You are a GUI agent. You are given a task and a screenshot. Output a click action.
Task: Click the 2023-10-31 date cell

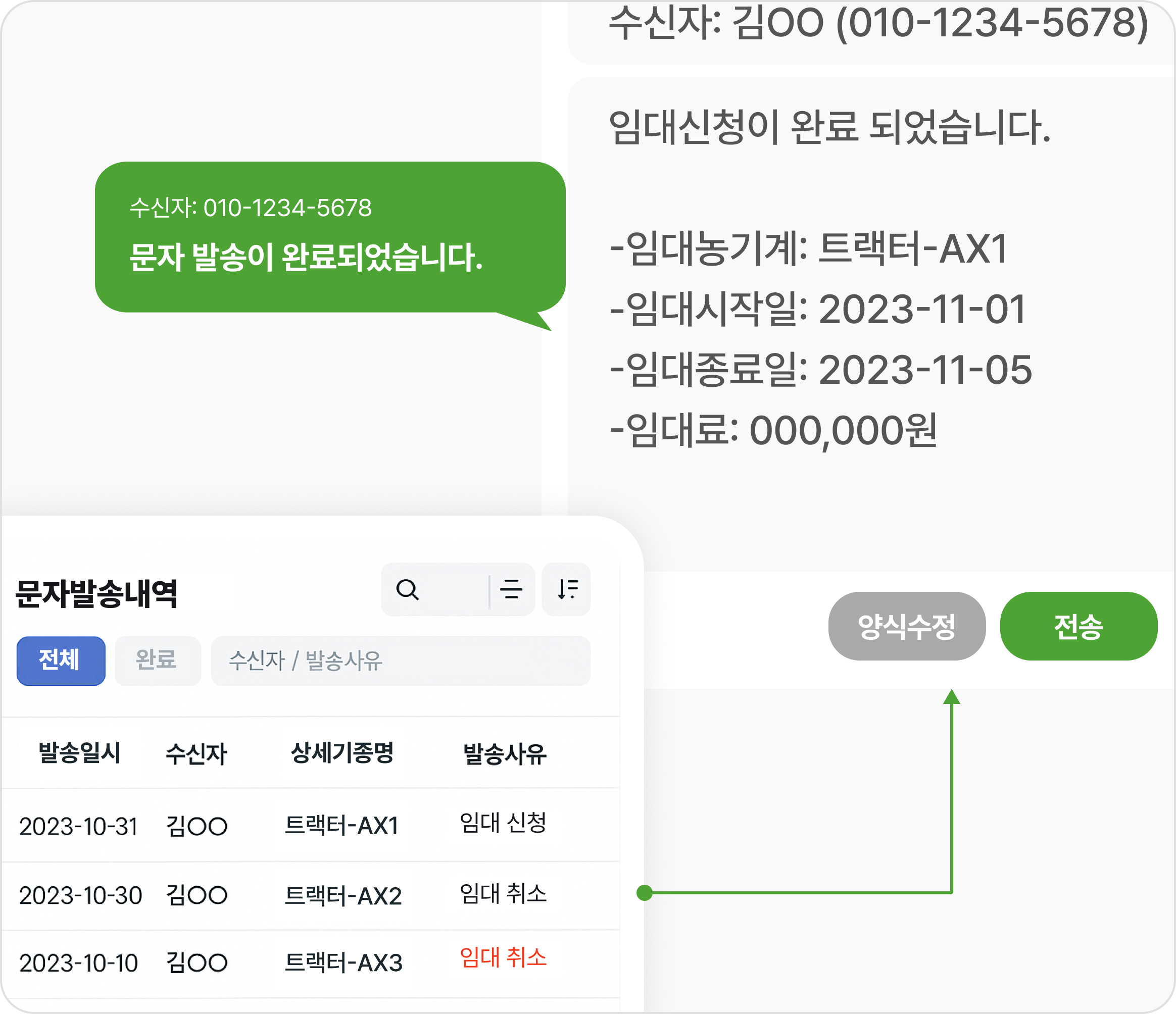pos(78,827)
